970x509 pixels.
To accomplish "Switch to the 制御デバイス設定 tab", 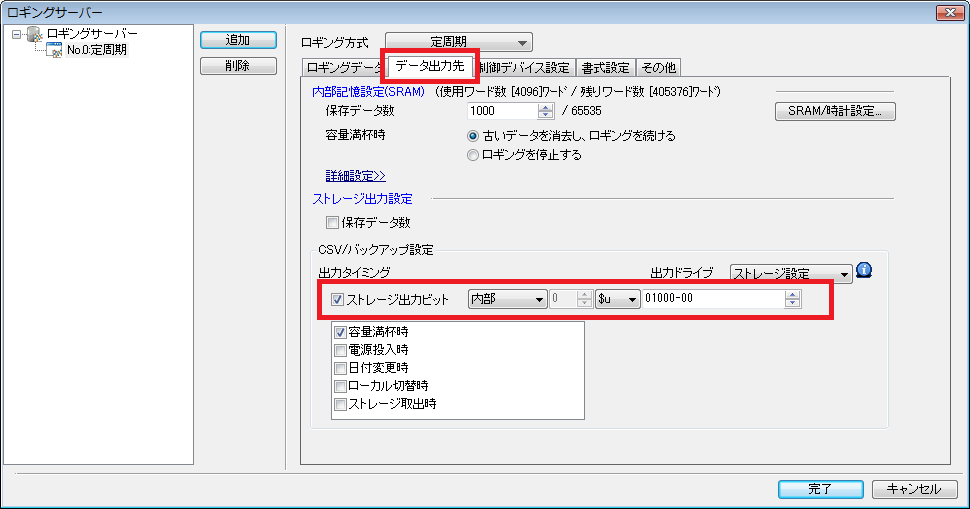I will coord(524,68).
